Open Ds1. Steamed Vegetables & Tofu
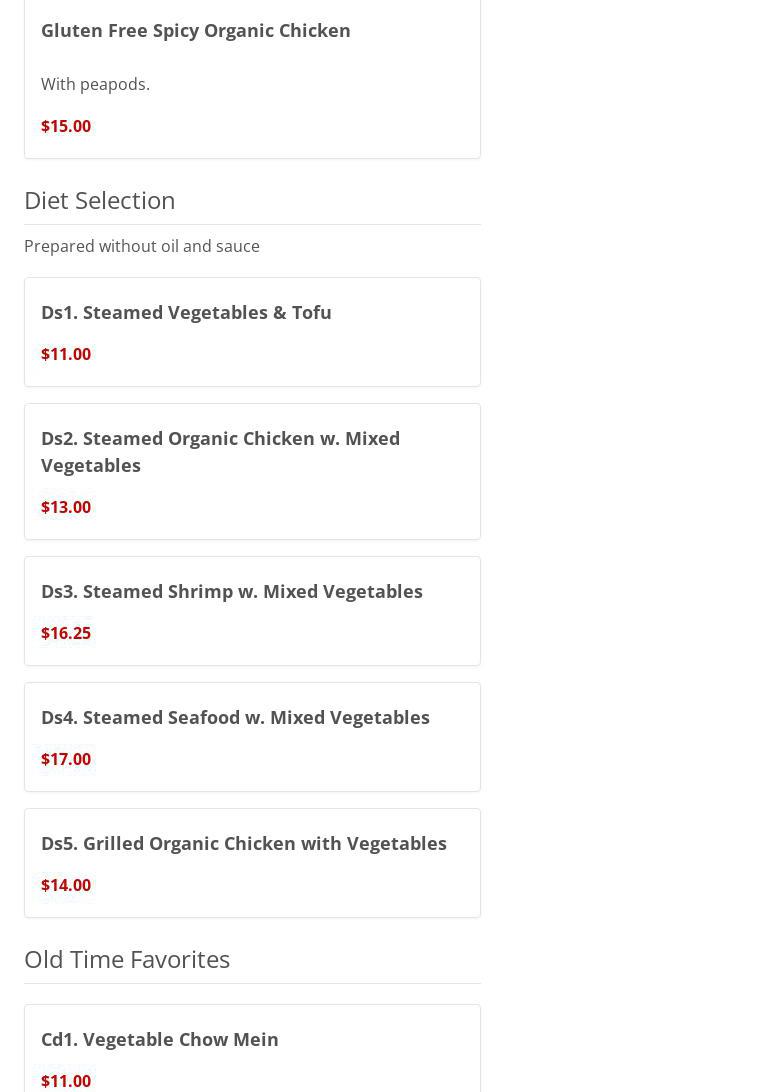 pos(186,312)
